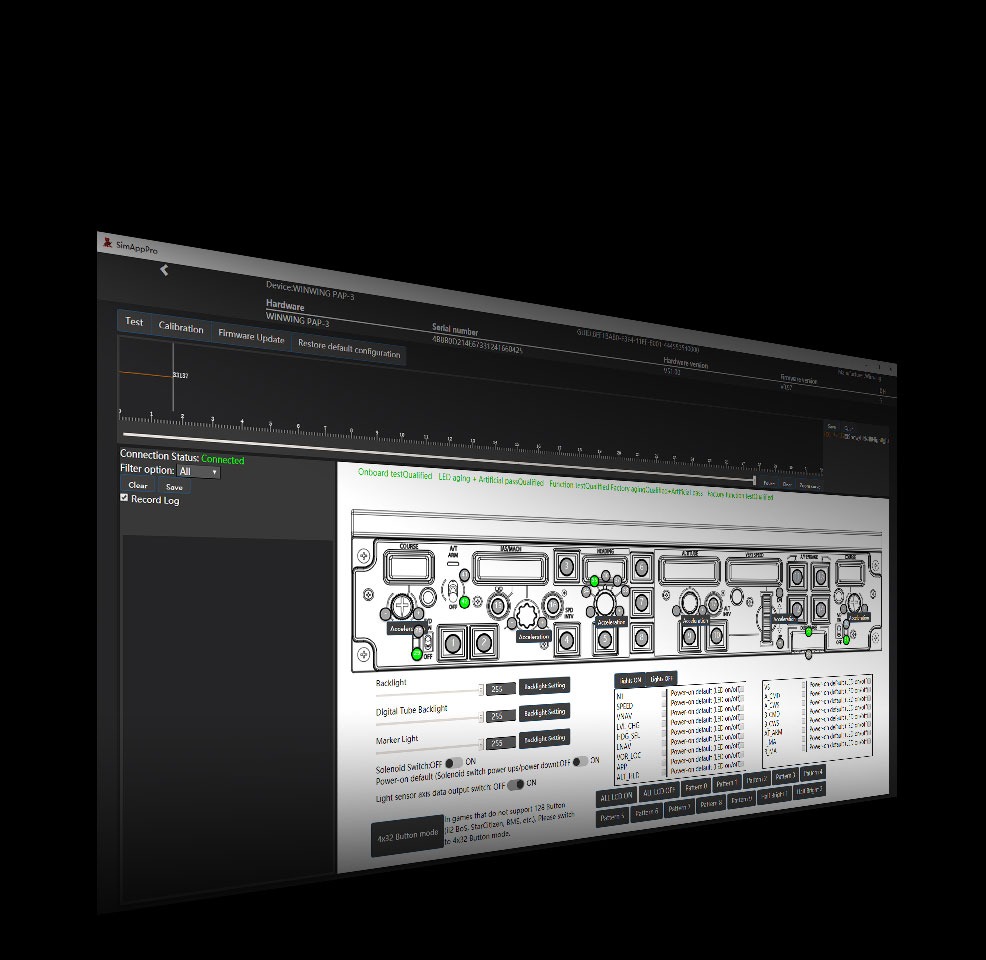Click the Digital Tube Backlight value field
This screenshot has width=986, height=960.
500,716
